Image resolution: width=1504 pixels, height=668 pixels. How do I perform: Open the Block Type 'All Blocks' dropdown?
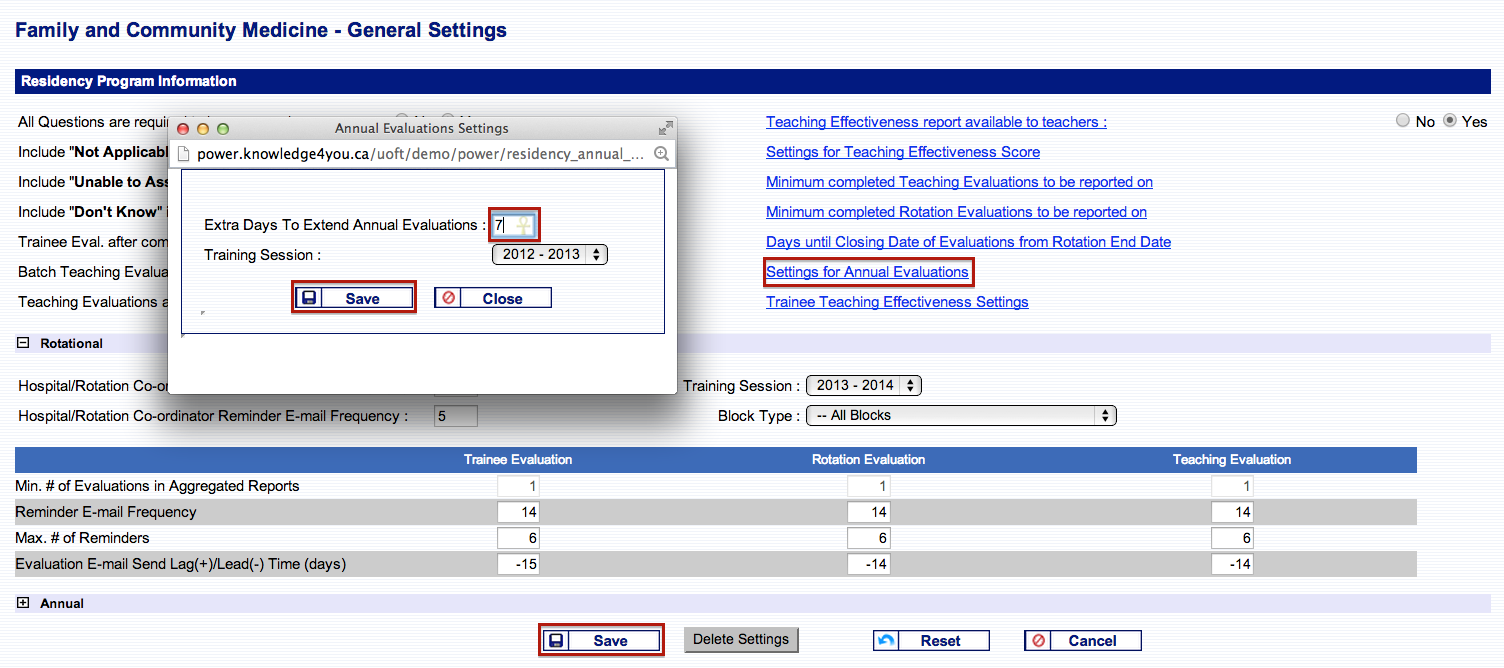pyautogui.click(x=960, y=415)
